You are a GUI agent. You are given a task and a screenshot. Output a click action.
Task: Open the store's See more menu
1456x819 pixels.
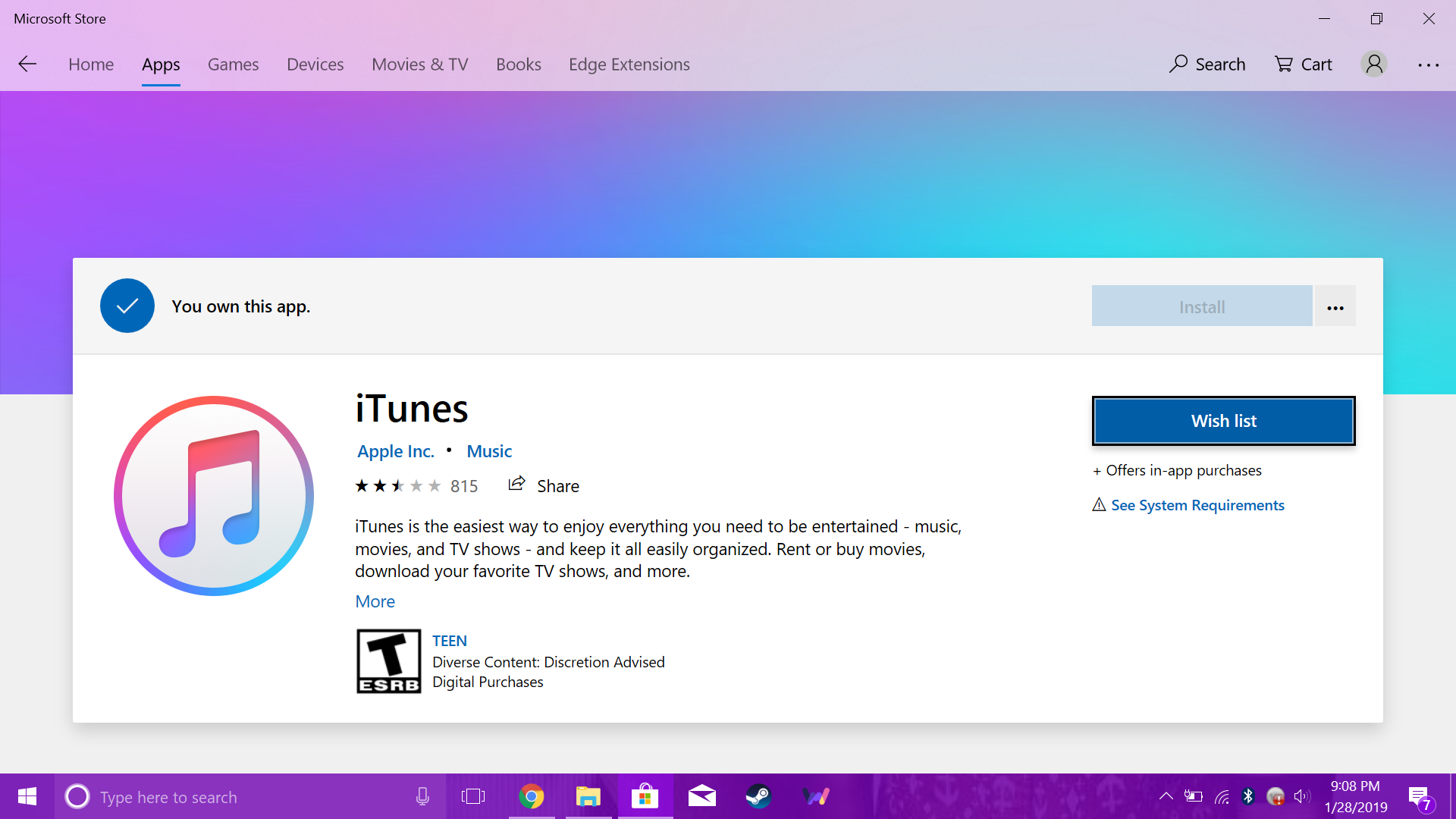tap(1429, 65)
